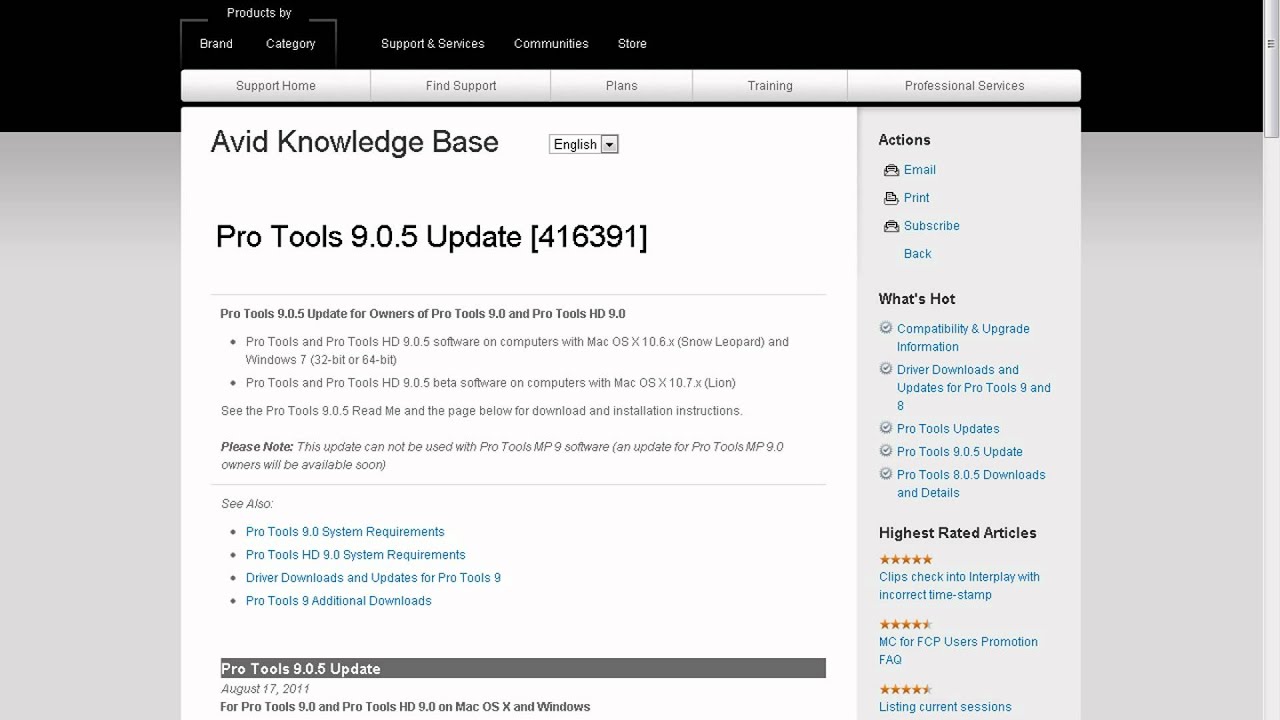This screenshot has width=1280, height=720.
Task: Click star rating above MC for FCP Users
Action: (906, 624)
